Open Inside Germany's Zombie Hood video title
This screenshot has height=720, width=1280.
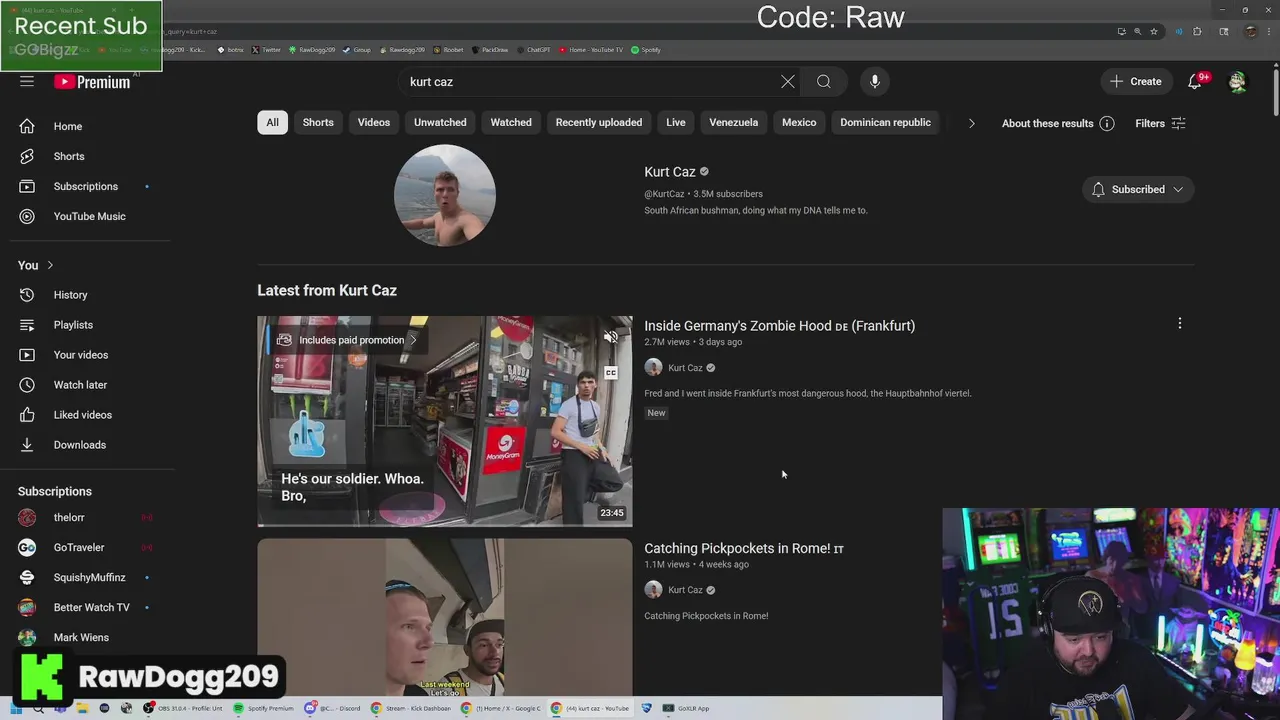[x=780, y=326]
